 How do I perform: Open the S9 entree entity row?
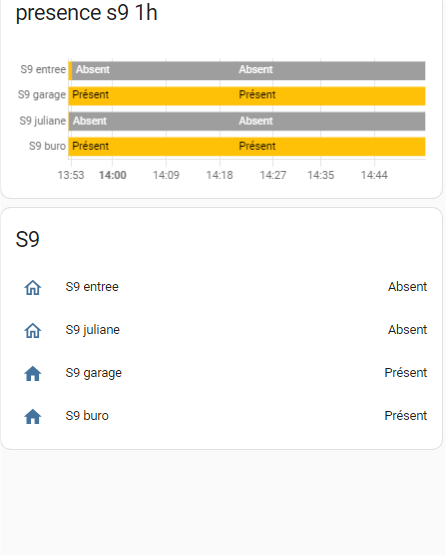pos(222,287)
